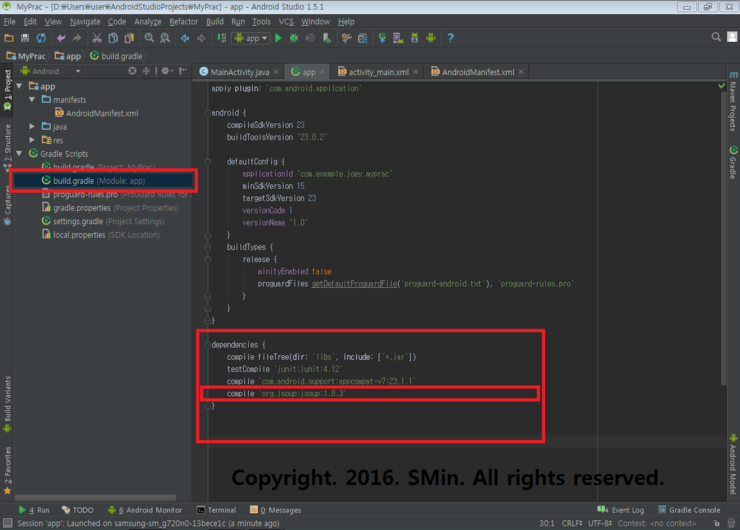Open AVD Manager icon
740x530 pixels.
[398, 38]
